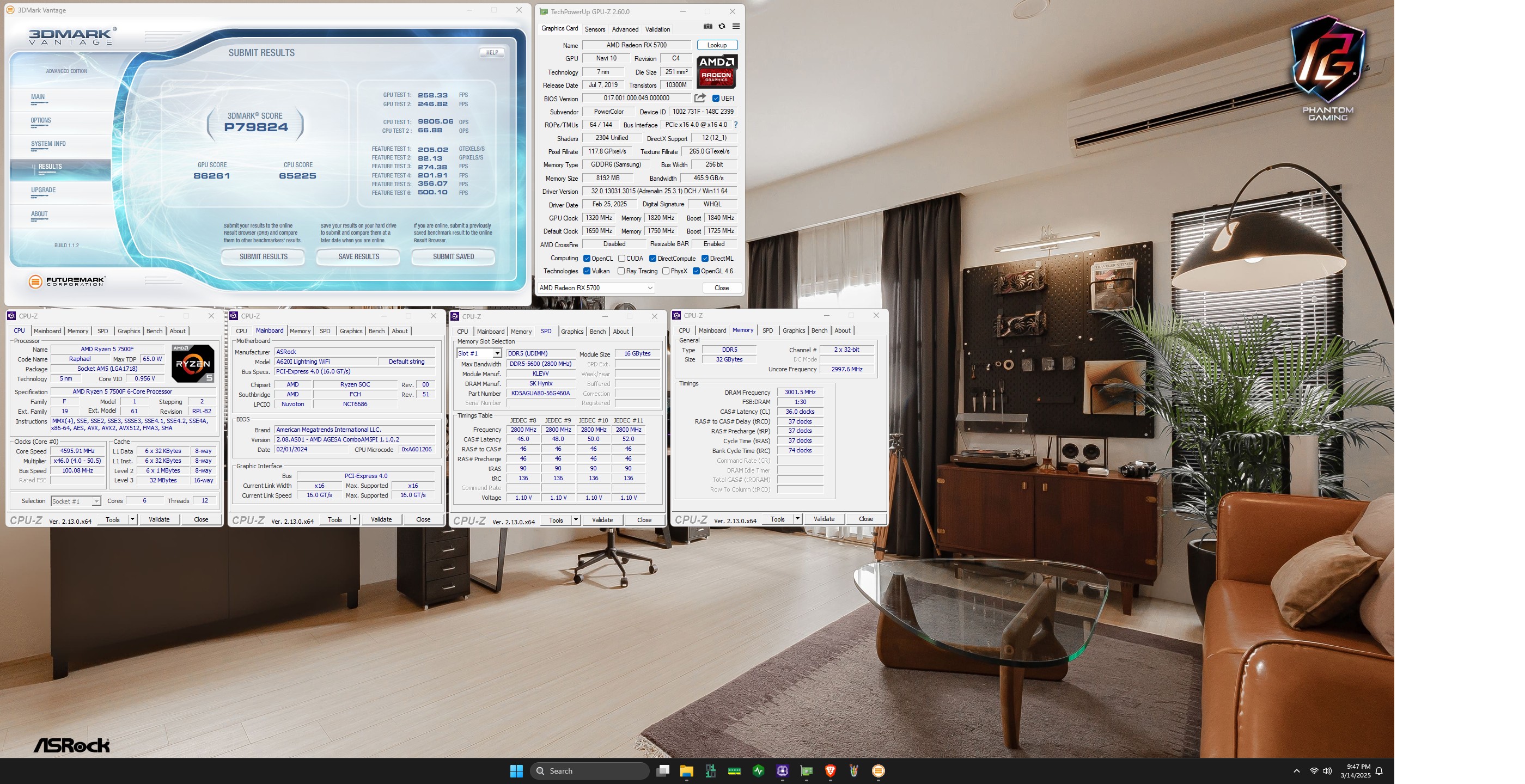Click the orange 3DMark Vantage taskbar icon
Screen dimensions: 1525x784
(x=879, y=770)
